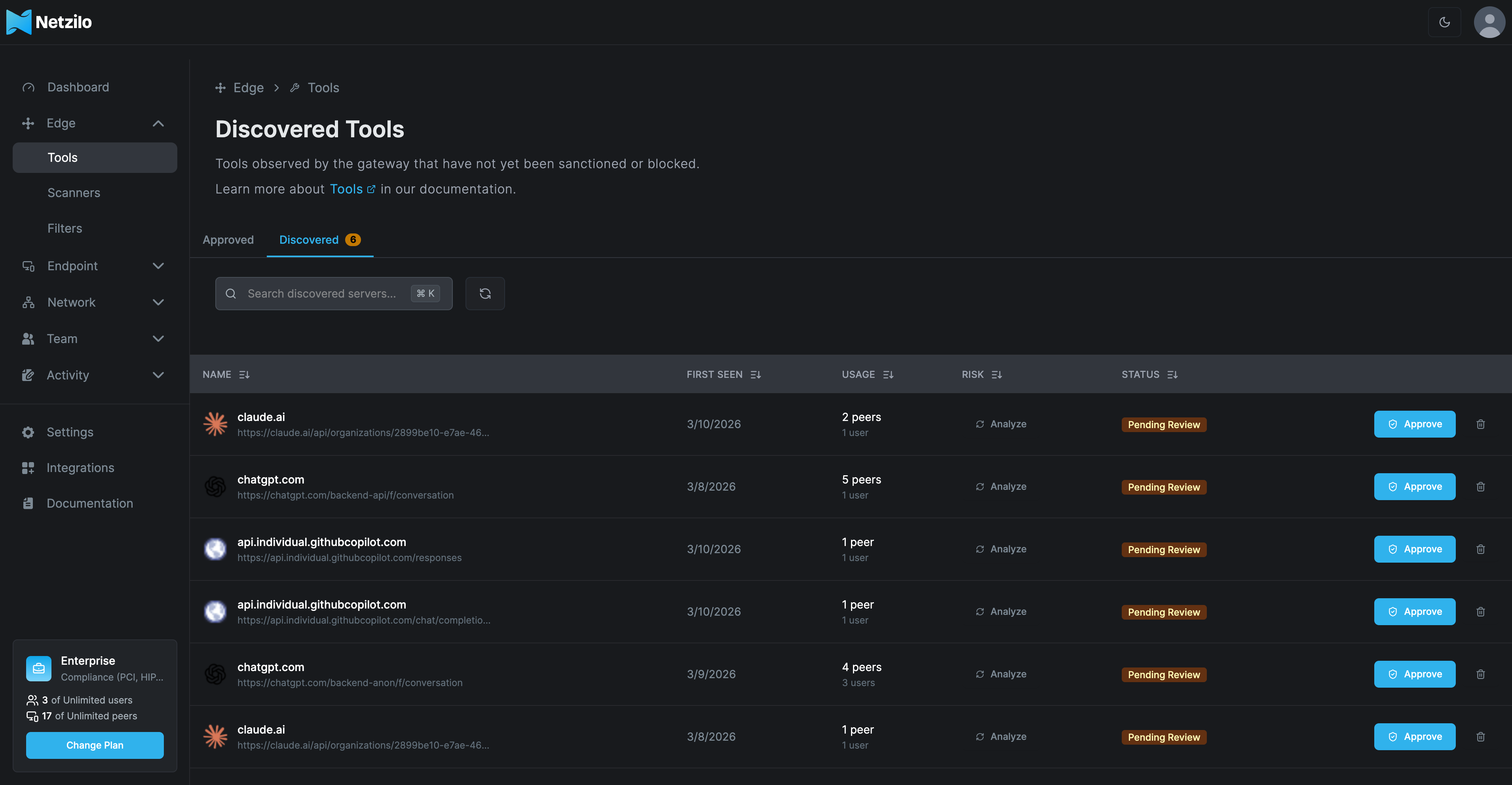Expand the Network section

[x=157, y=302]
